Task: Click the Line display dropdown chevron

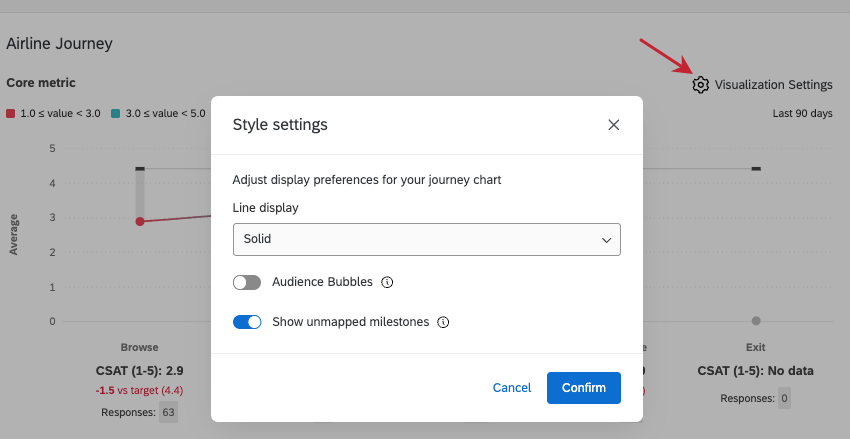Action: tap(607, 240)
